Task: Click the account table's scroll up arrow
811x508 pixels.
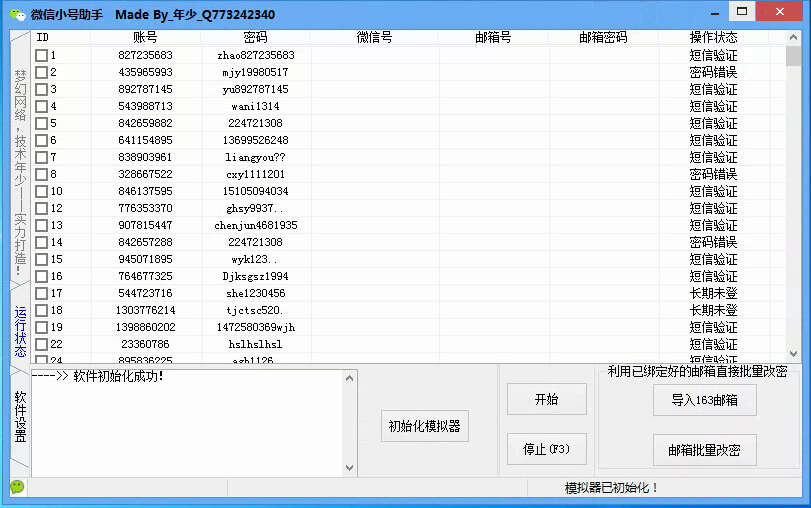Action: coord(793,37)
